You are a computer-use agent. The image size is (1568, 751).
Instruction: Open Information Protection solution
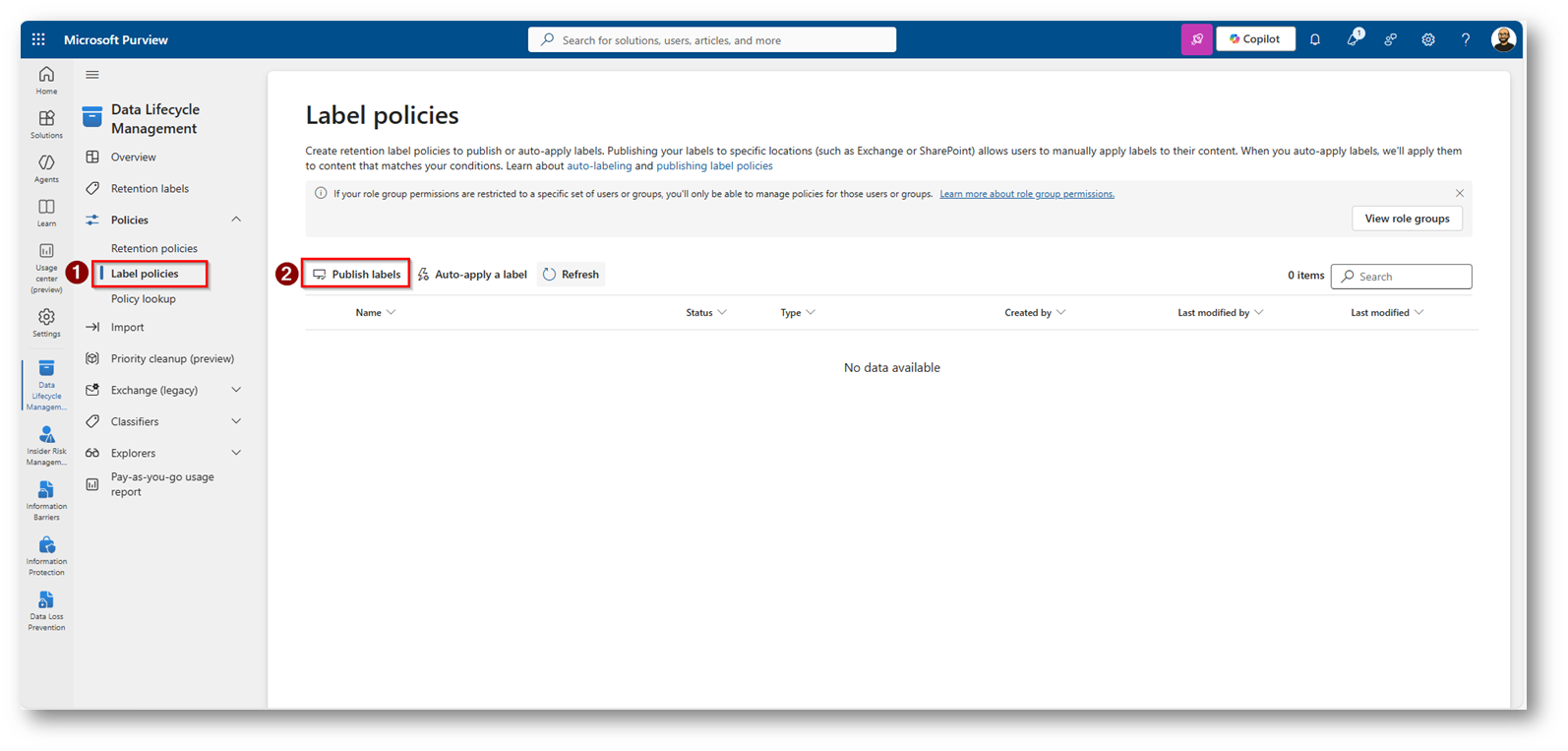pyautogui.click(x=46, y=556)
